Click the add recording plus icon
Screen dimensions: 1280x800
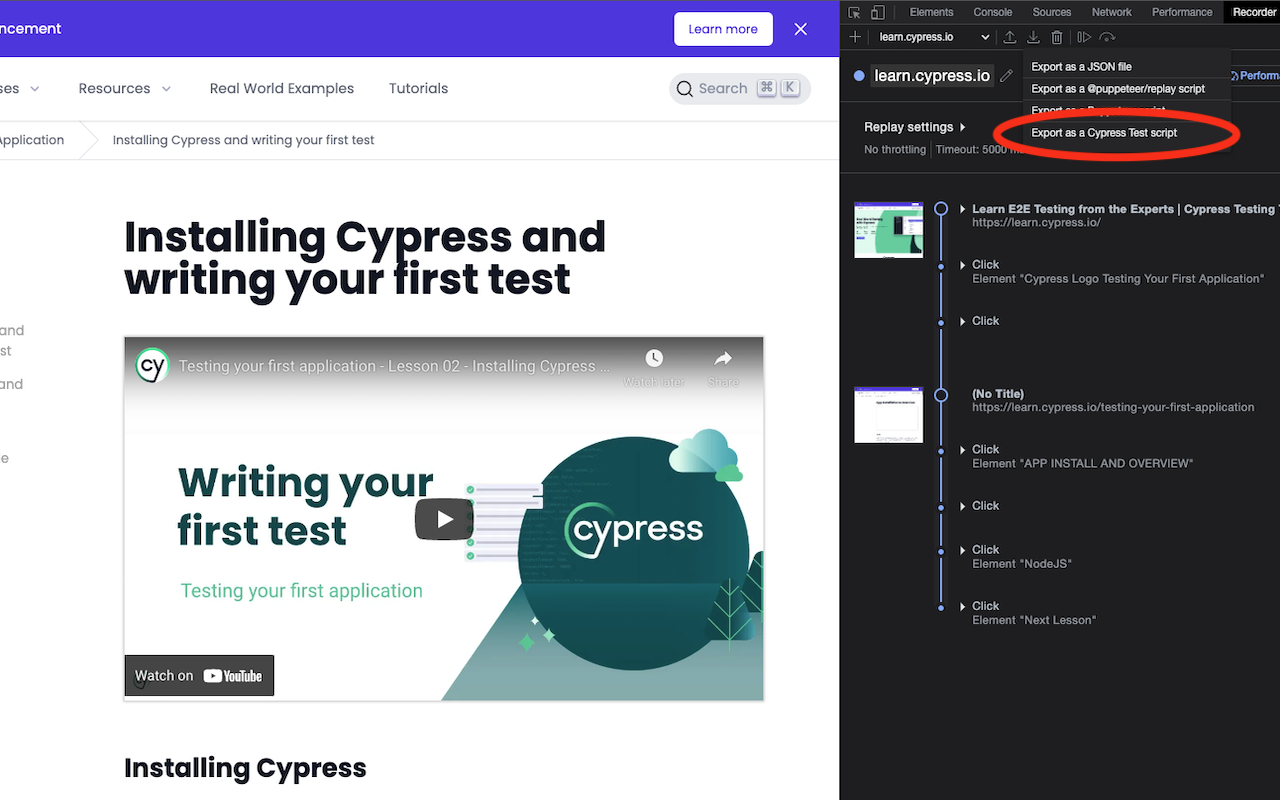[855, 37]
